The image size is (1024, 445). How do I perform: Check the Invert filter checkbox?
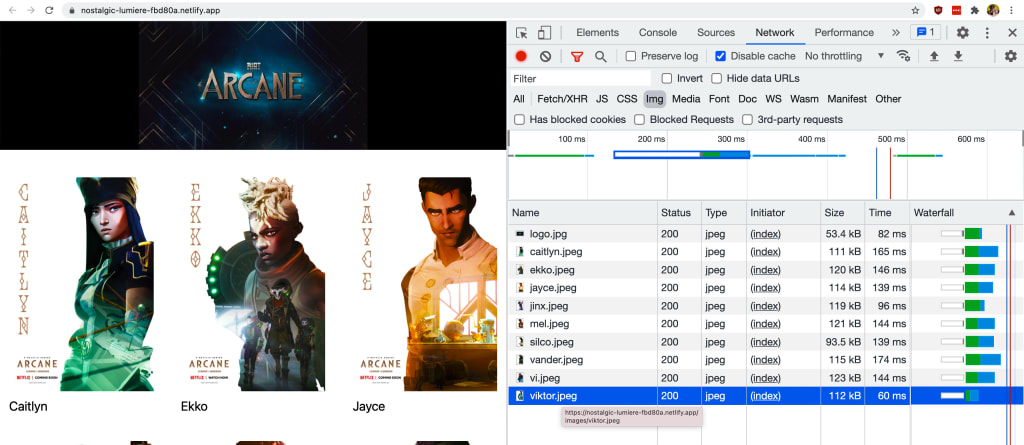pyautogui.click(x=667, y=78)
